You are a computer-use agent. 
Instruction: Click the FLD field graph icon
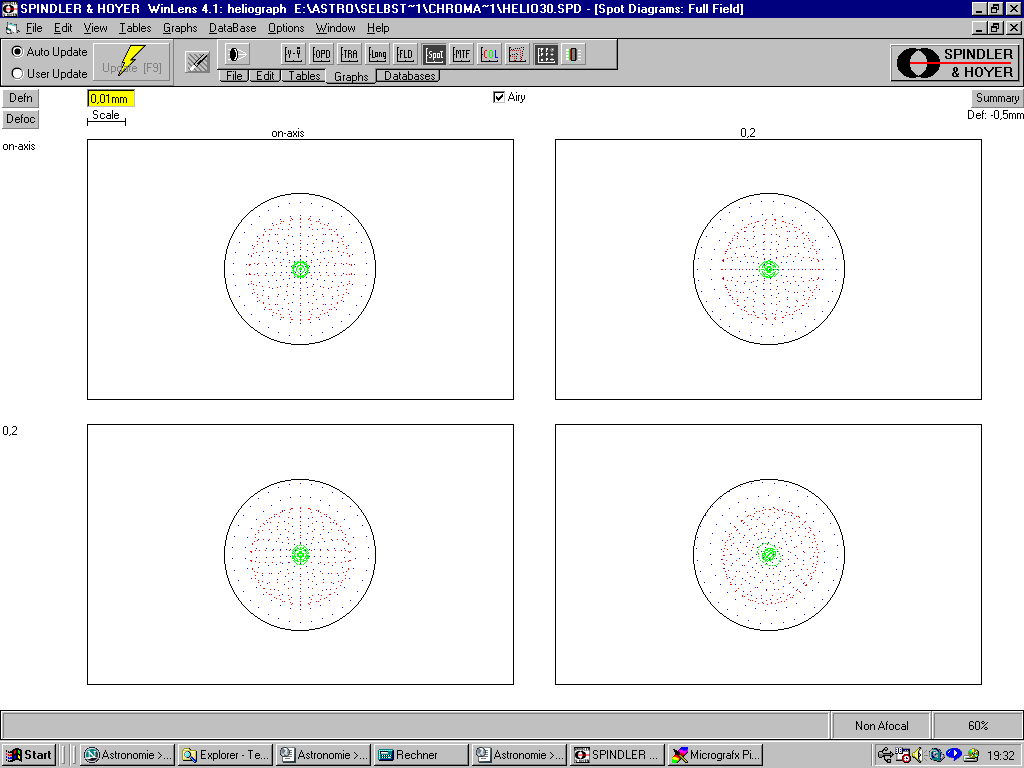click(406, 54)
